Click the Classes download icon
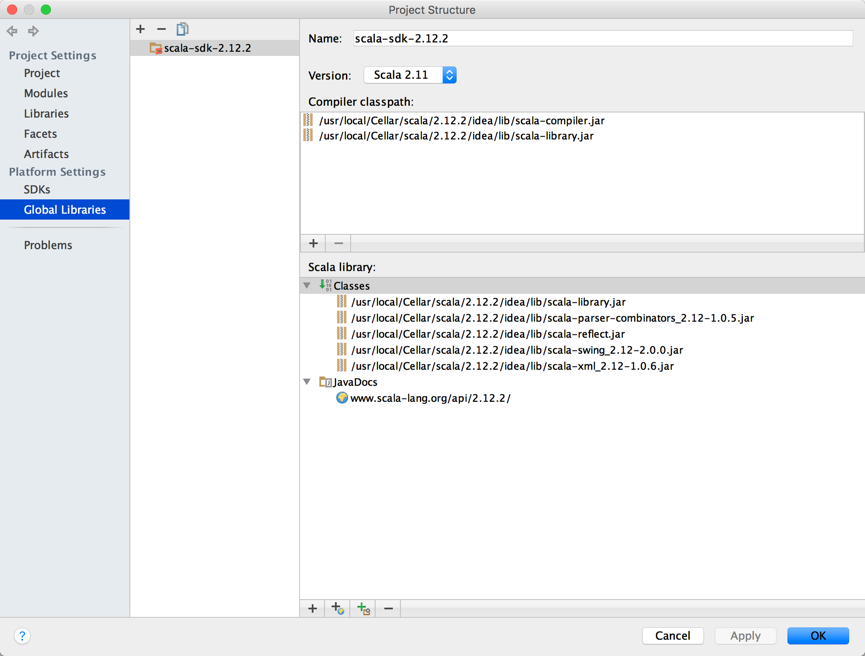The image size is (865, 656). click(x=325, y=286)
